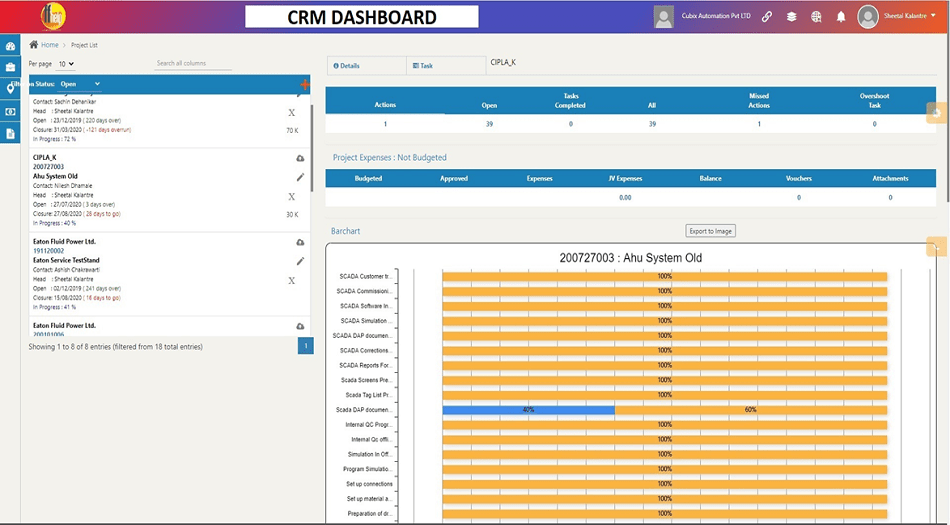Click the company avatar beside Cubix Automation

[x=663, y=17]
